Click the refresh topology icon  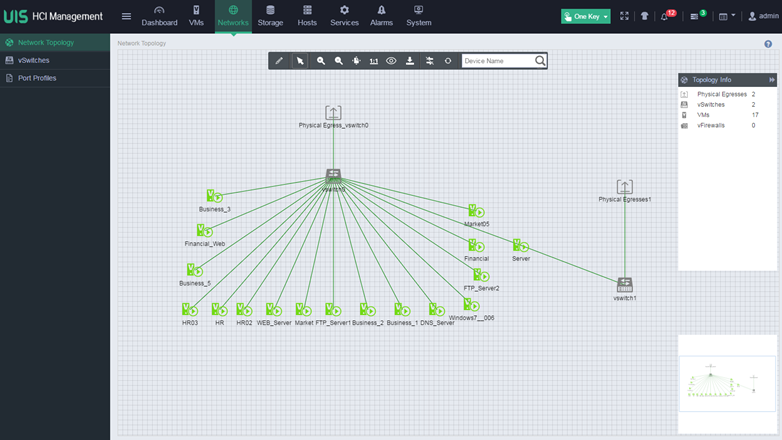point(448,61)
